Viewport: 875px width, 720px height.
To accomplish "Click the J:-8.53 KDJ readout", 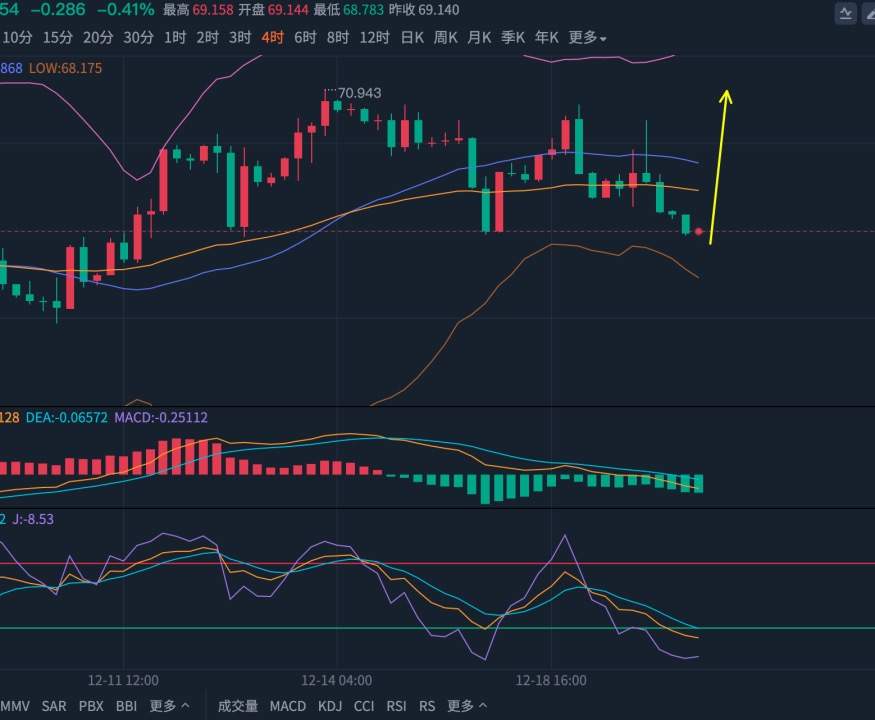I will [x=33, y=519].
